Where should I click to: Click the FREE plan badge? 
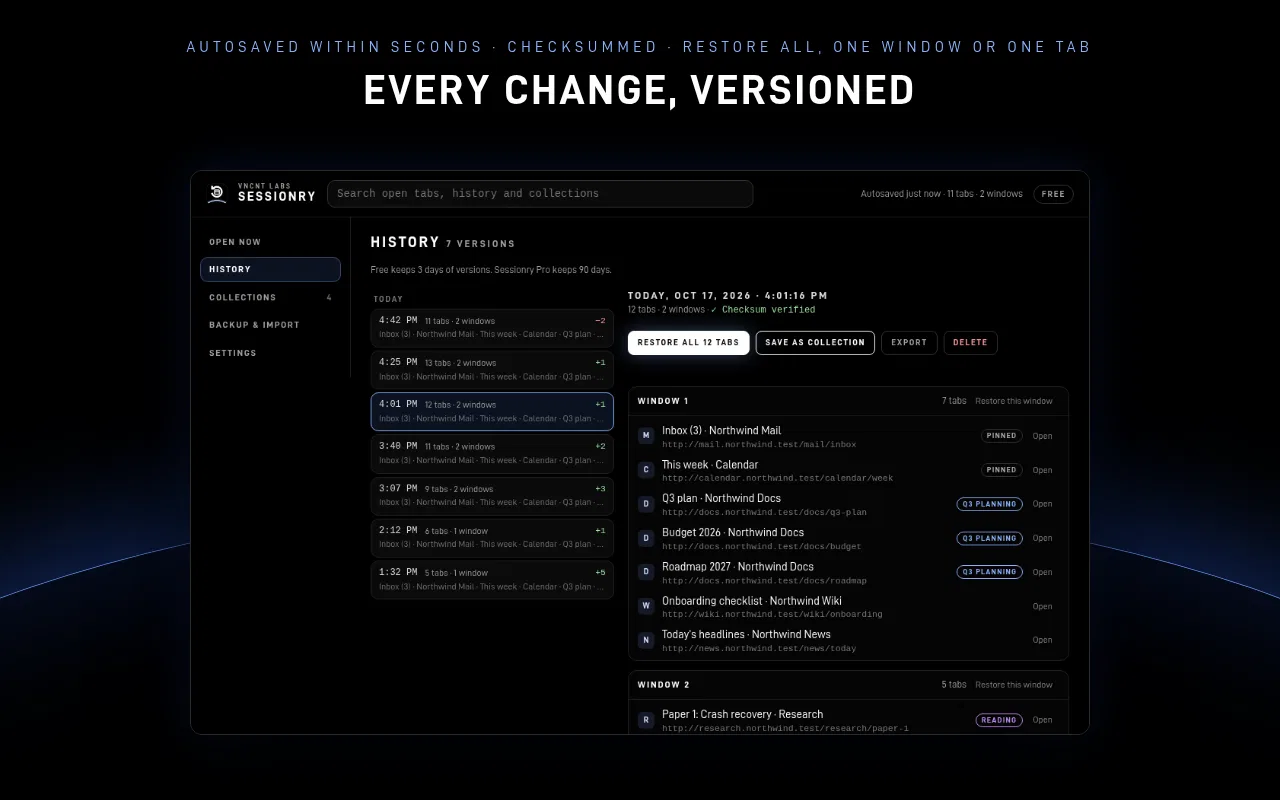pyautogui.click(x=1053, y=194)
